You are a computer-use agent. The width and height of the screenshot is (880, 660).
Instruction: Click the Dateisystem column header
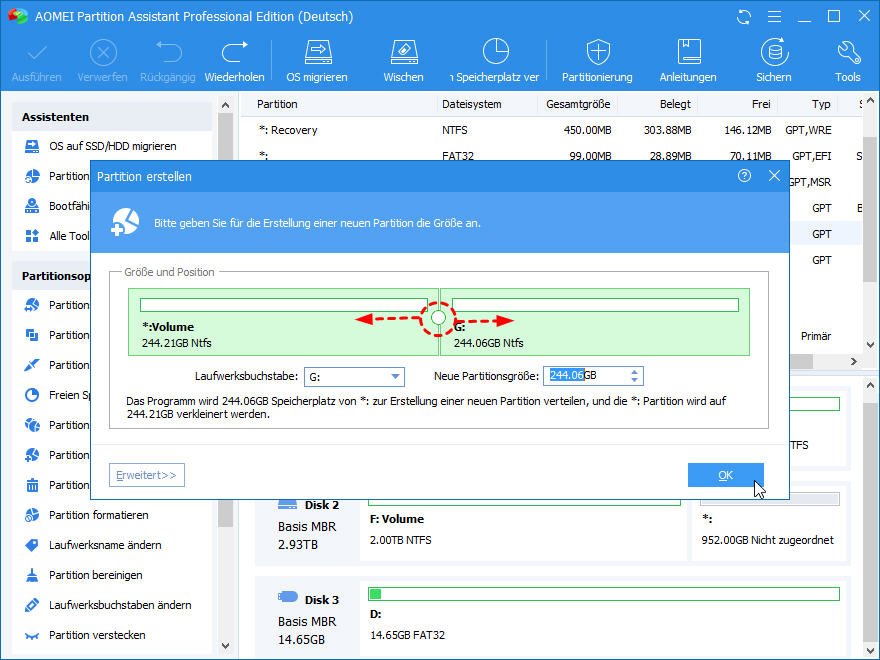pos(471,104)
